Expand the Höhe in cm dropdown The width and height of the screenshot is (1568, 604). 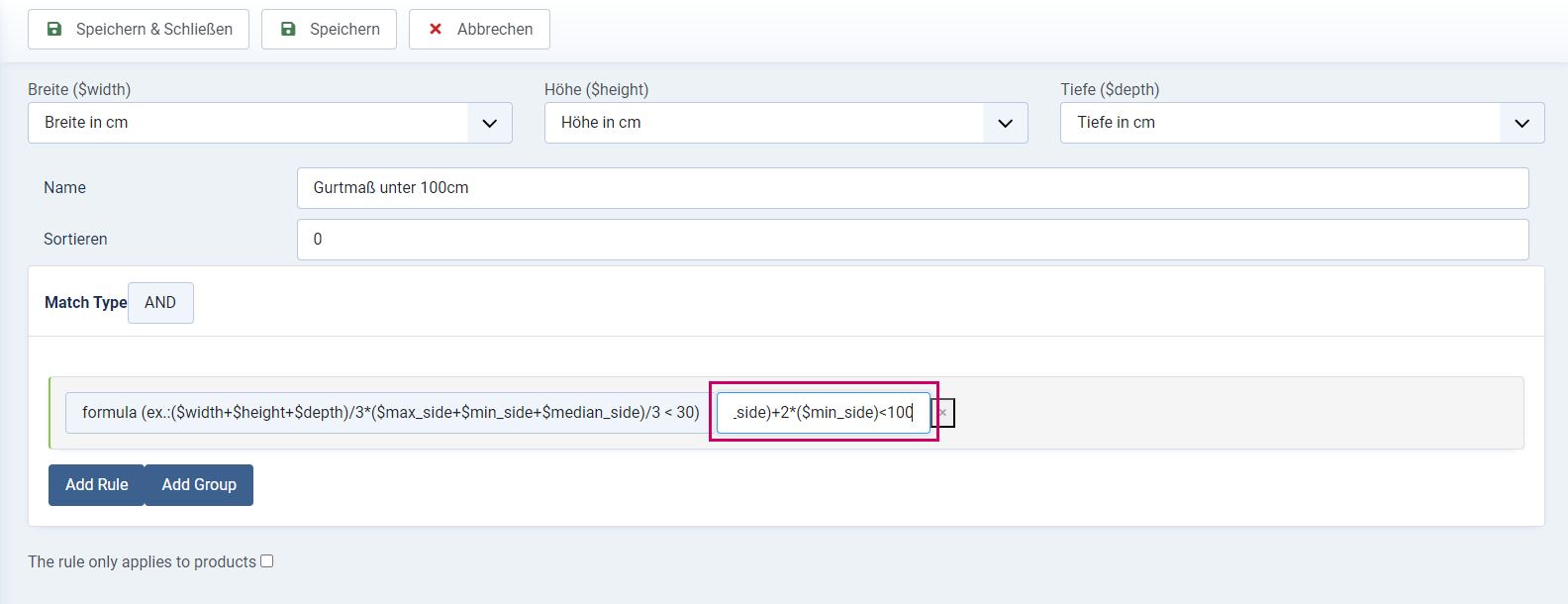(786, 123)
